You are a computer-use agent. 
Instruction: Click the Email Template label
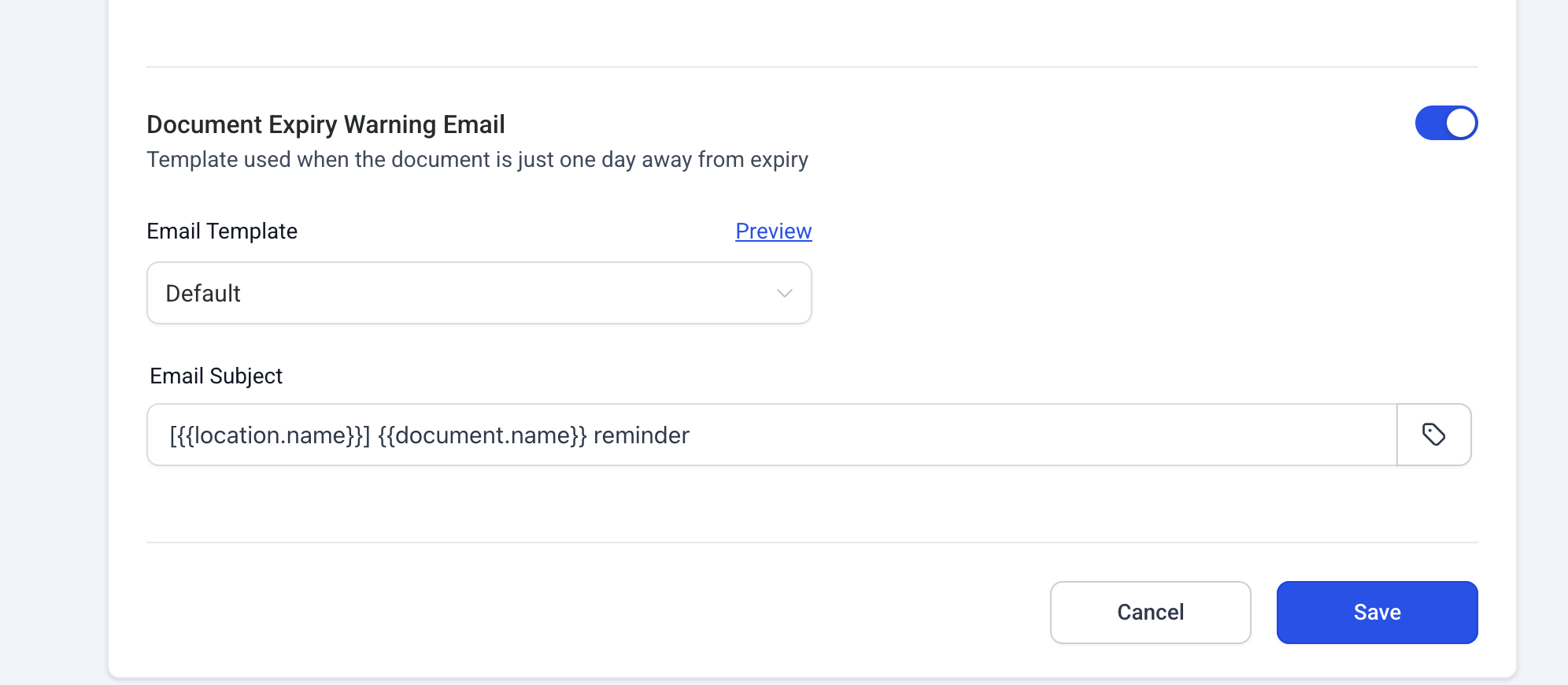[222, 231]
